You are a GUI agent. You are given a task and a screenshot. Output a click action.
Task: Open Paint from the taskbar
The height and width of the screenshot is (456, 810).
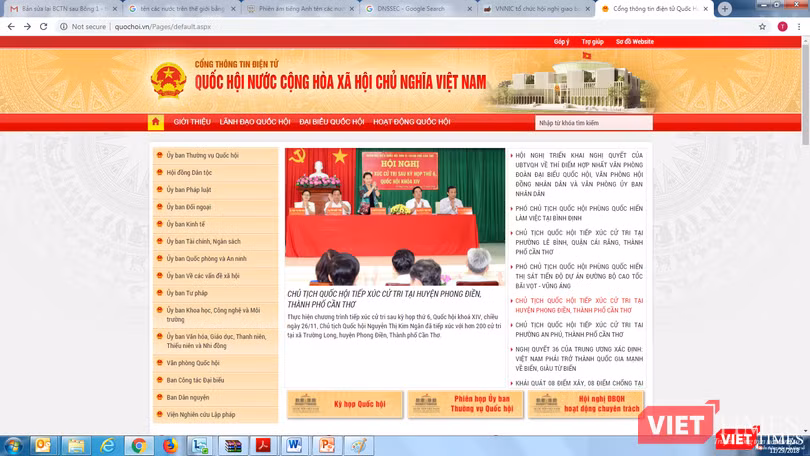[x=359, y=446]
